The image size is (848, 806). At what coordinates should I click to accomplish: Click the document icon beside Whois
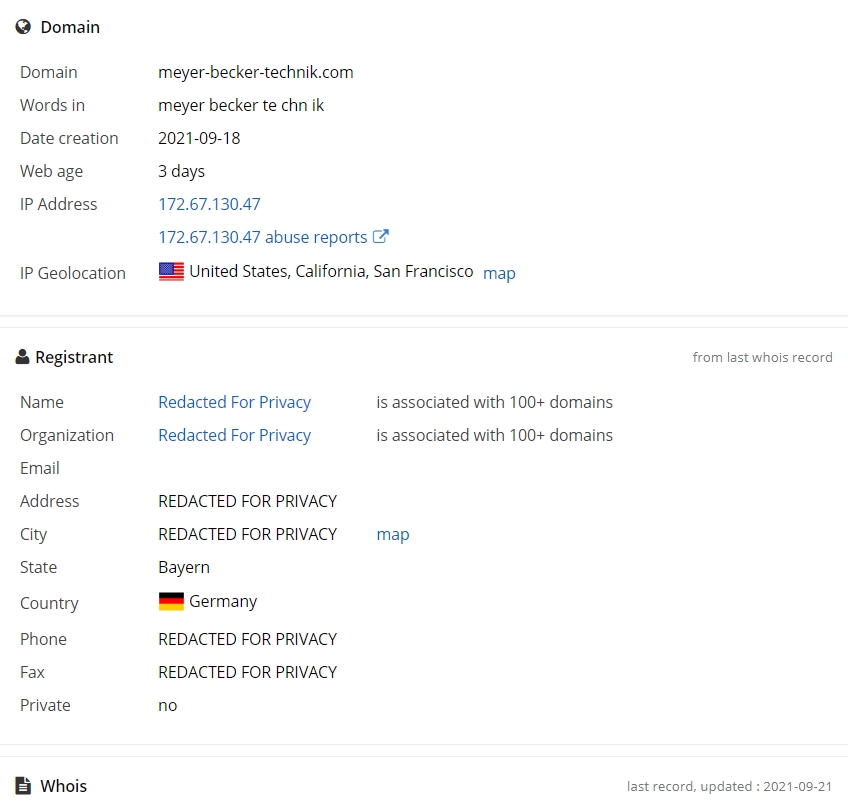click(23, 786)
